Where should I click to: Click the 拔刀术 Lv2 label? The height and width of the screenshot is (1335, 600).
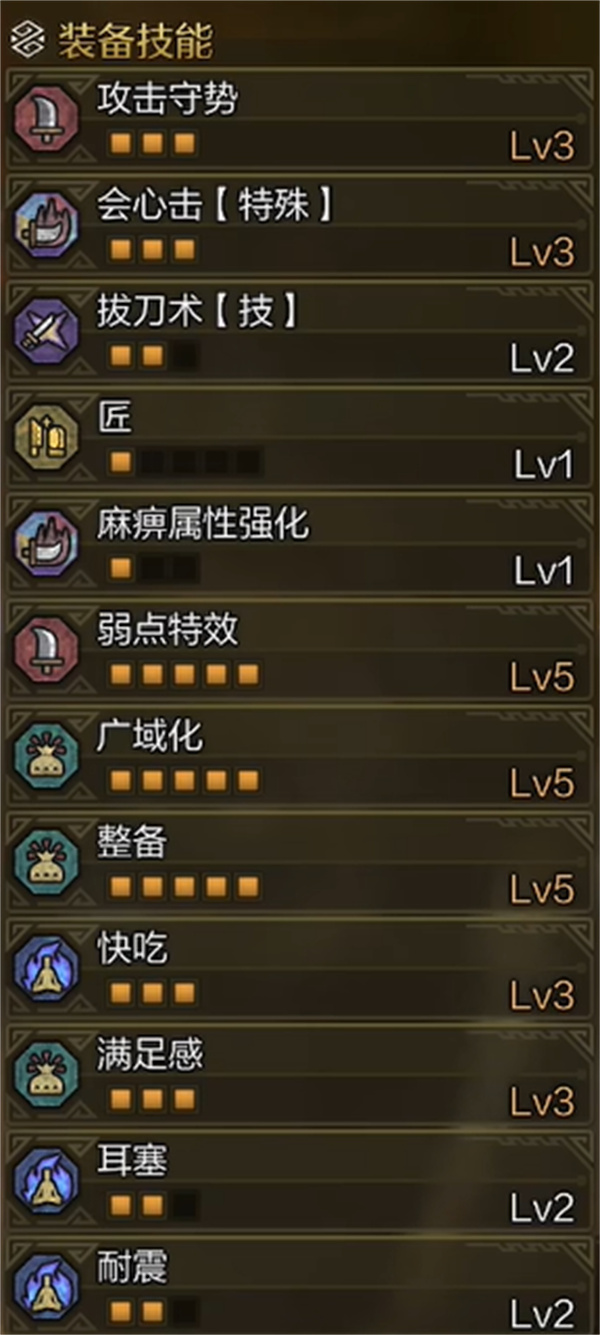(542, 359)
